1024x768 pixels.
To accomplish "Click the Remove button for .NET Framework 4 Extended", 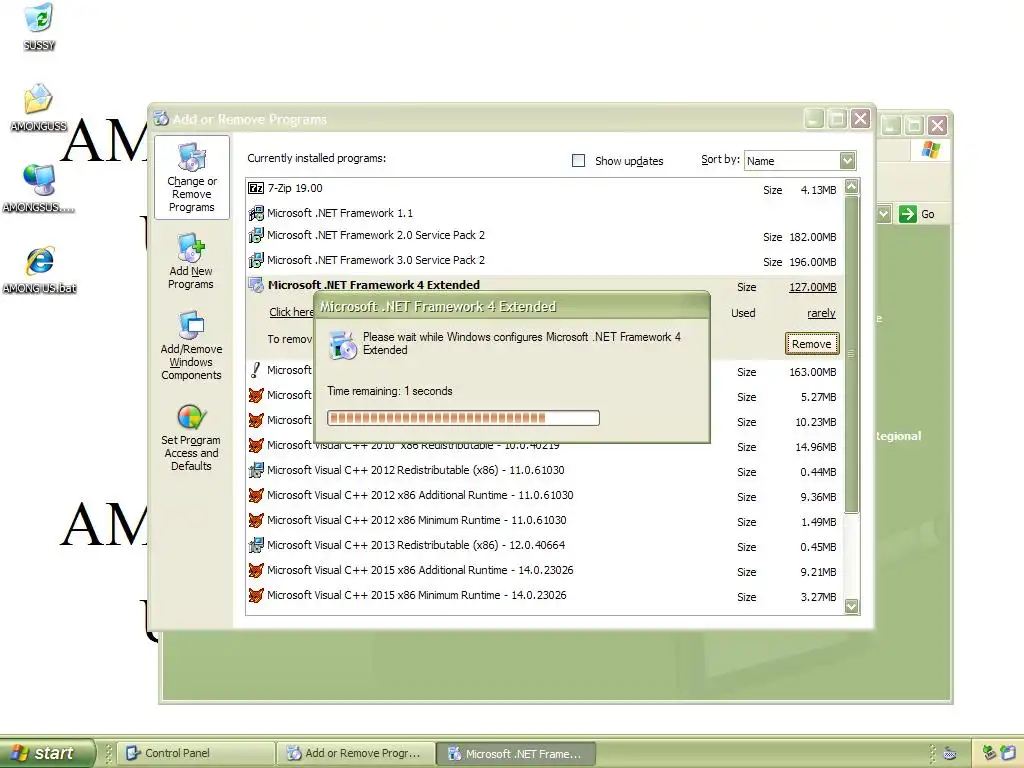I will (x=812, y=344).
